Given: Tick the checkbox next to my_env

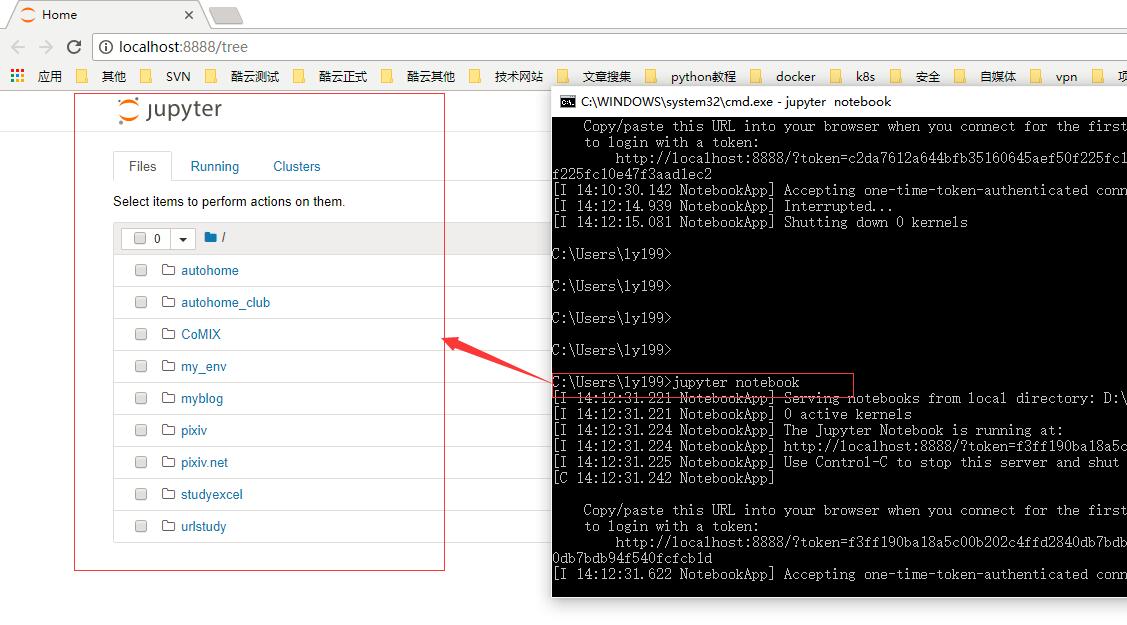Looking at the screenshot, I should click(141, 366).
